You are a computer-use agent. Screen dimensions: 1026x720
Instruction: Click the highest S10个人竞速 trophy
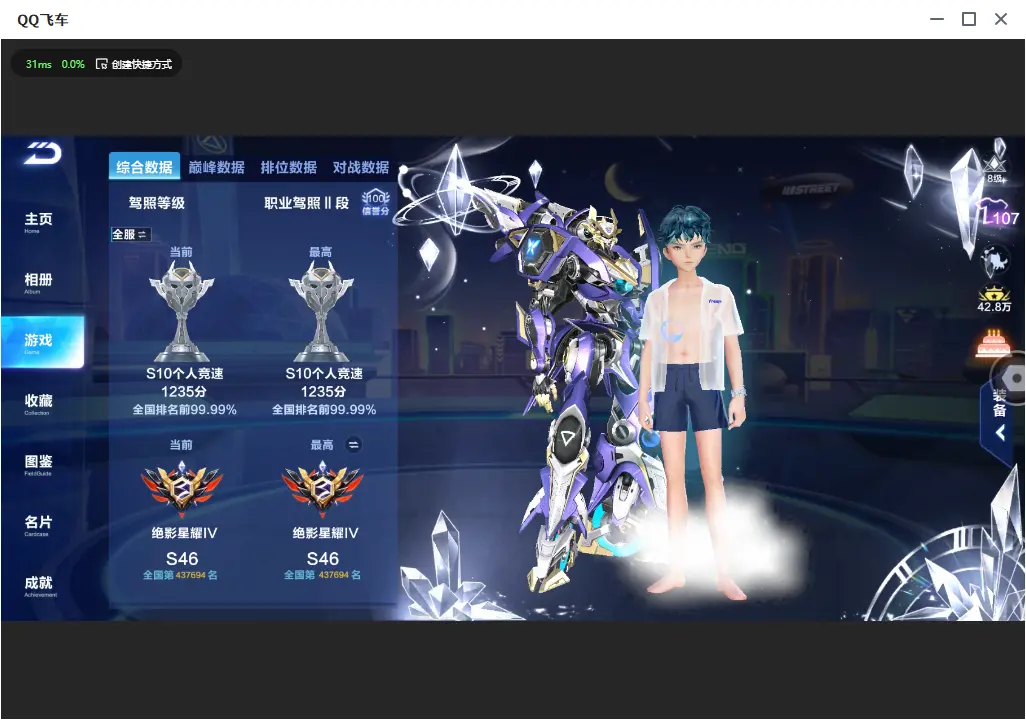(321, 311)
